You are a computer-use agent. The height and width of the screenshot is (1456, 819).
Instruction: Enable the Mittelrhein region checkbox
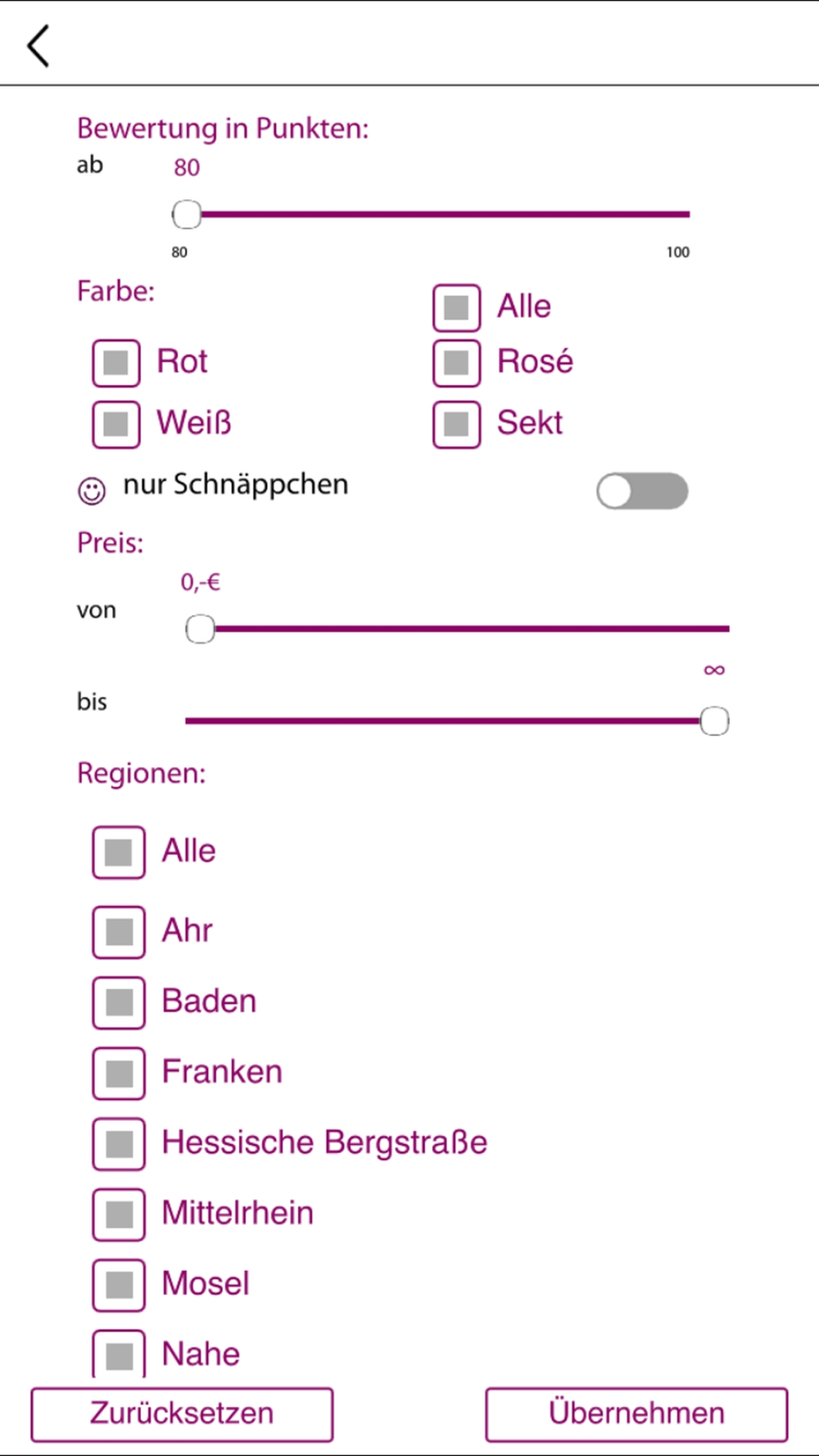(x=119, y=1214)
